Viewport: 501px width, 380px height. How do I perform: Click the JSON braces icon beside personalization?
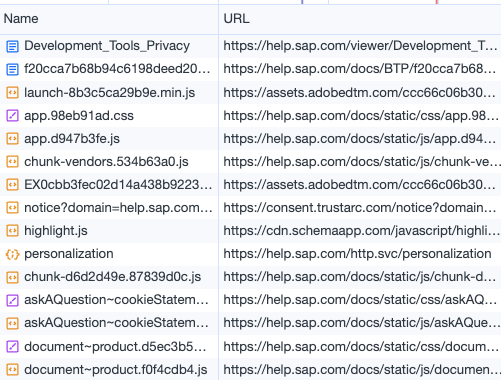tap(12, 254)
